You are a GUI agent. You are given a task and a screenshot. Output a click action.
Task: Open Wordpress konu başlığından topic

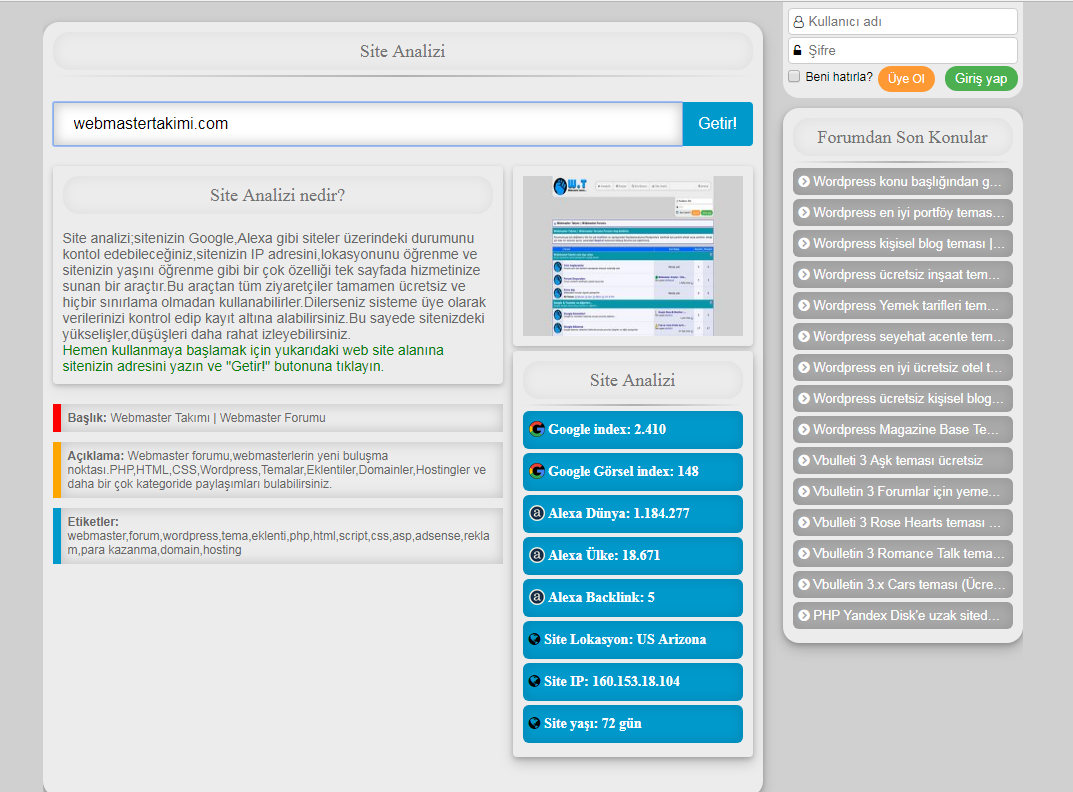903,181
